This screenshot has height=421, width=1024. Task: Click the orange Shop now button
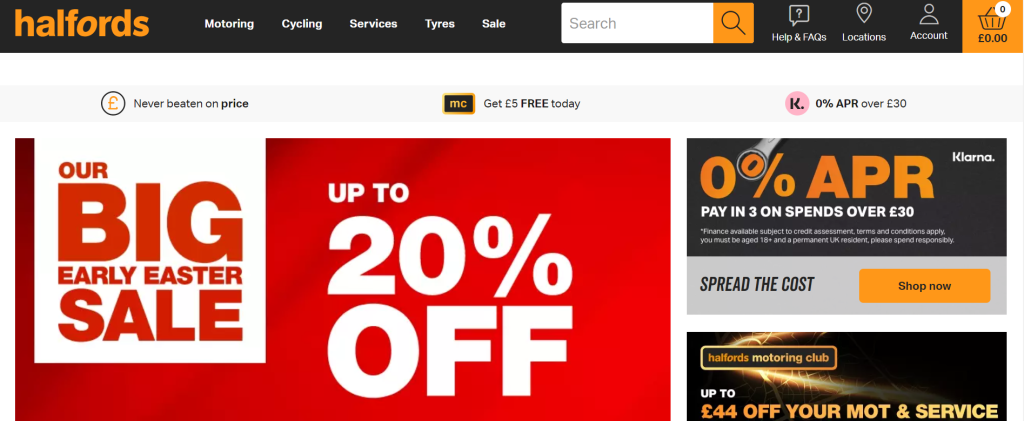tap(924, 286)
